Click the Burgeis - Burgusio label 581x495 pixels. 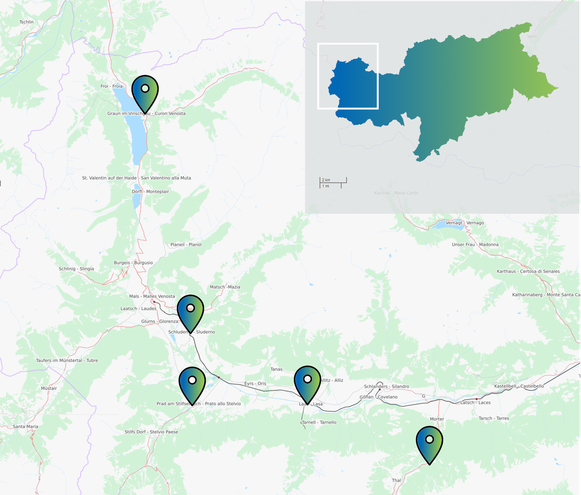133,263
